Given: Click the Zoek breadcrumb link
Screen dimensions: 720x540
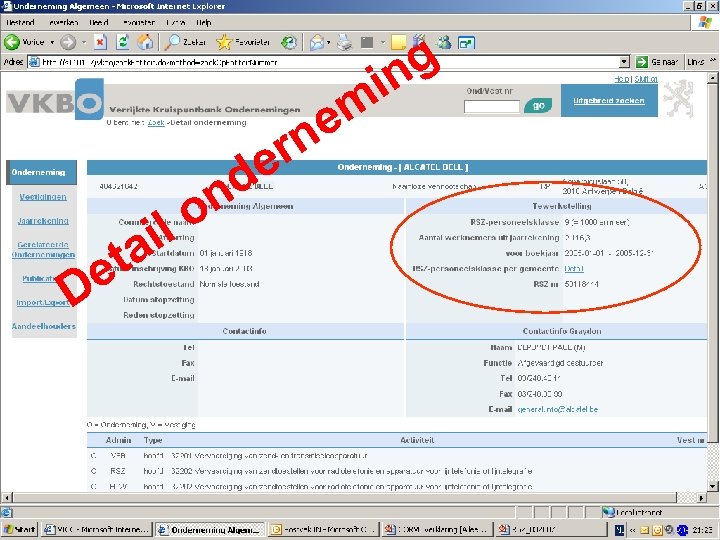Looking at the screenshot, I should 156,123.
